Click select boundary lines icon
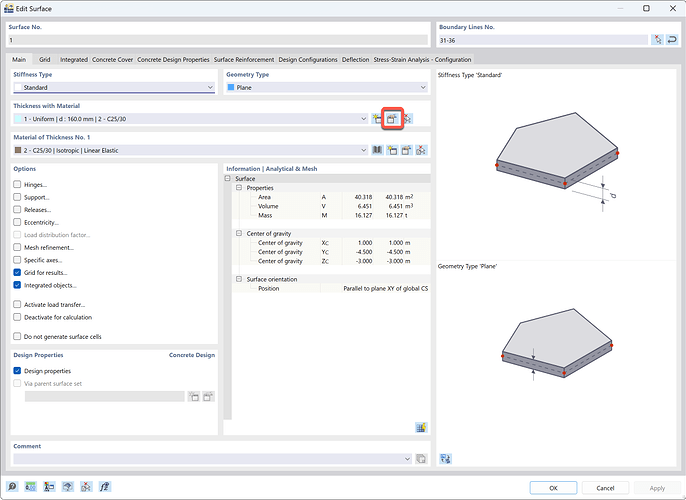Screen dimensions: 686x500 [657, 40]
